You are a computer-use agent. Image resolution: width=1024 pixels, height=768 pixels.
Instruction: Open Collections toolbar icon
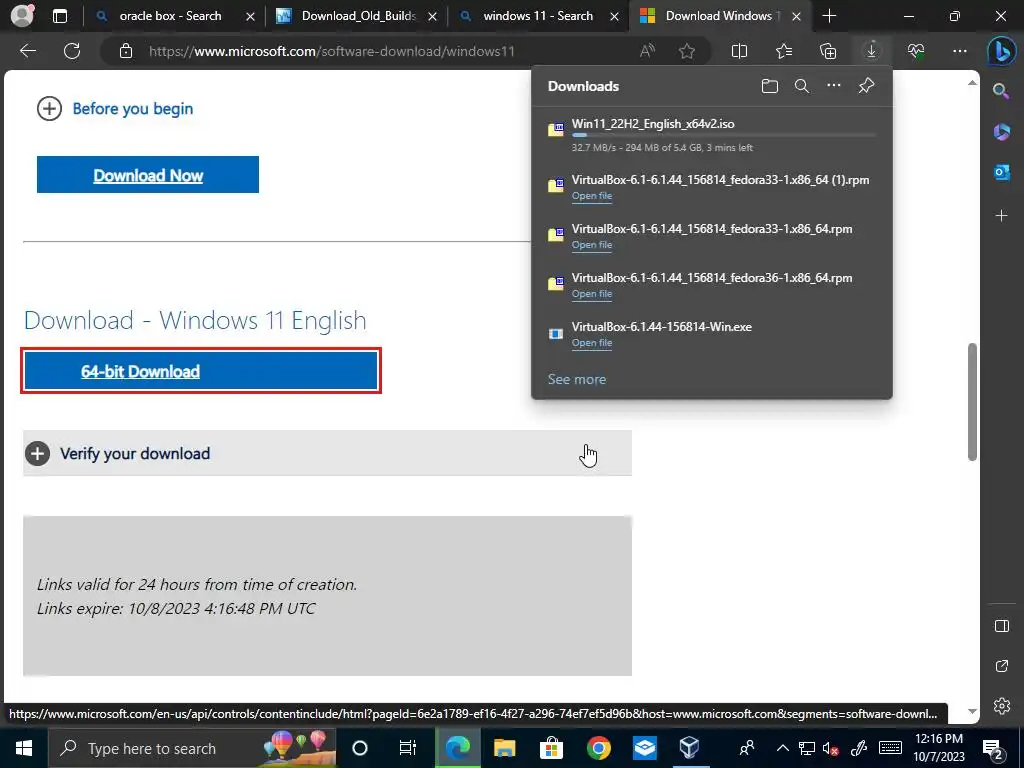pyautogui.click(x=827, y=51)
